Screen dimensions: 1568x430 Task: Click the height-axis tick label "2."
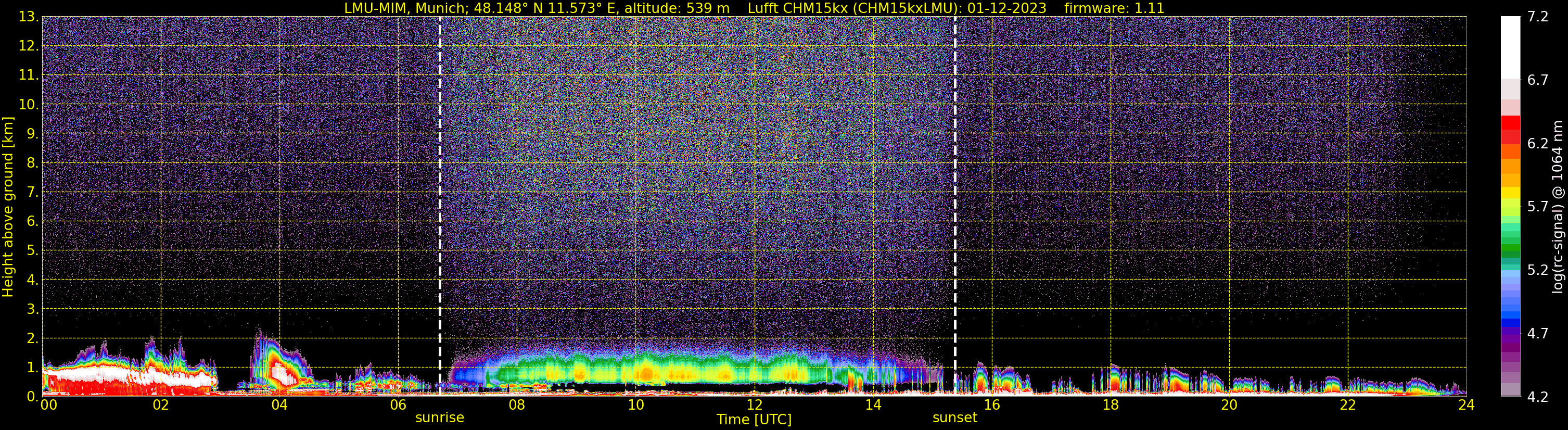(x=33, y=338)
